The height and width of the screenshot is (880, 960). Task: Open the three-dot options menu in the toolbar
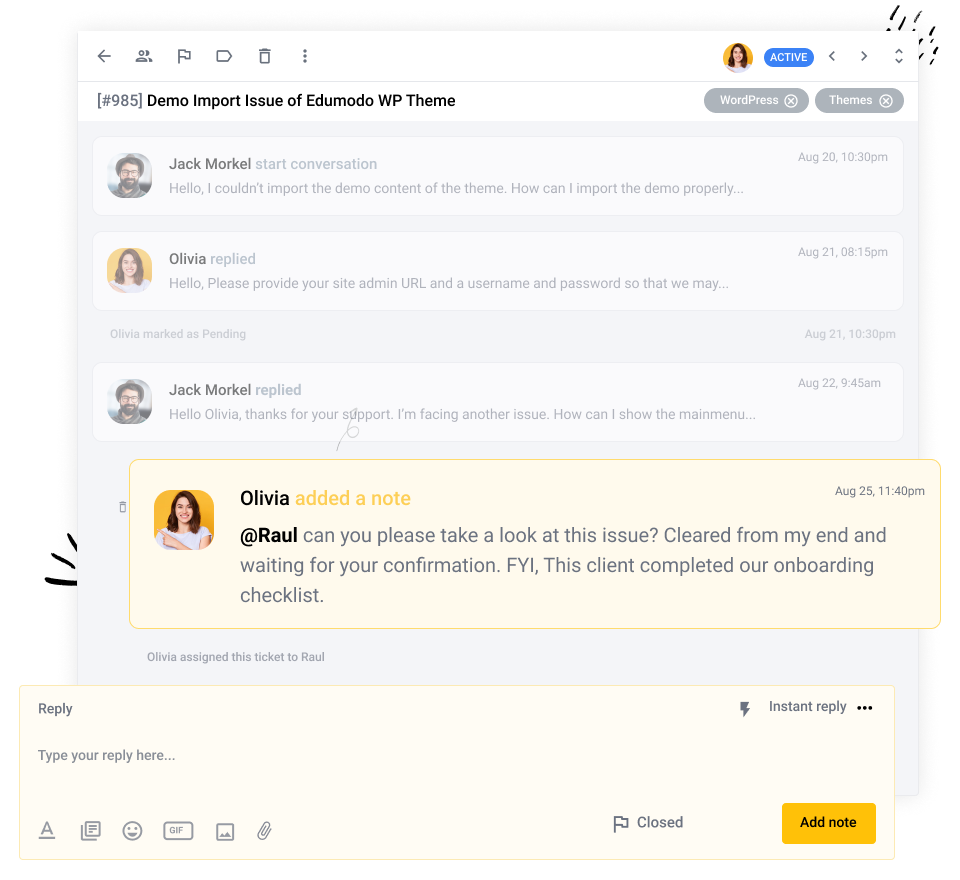pyautogui.click(x=305, y=57)
